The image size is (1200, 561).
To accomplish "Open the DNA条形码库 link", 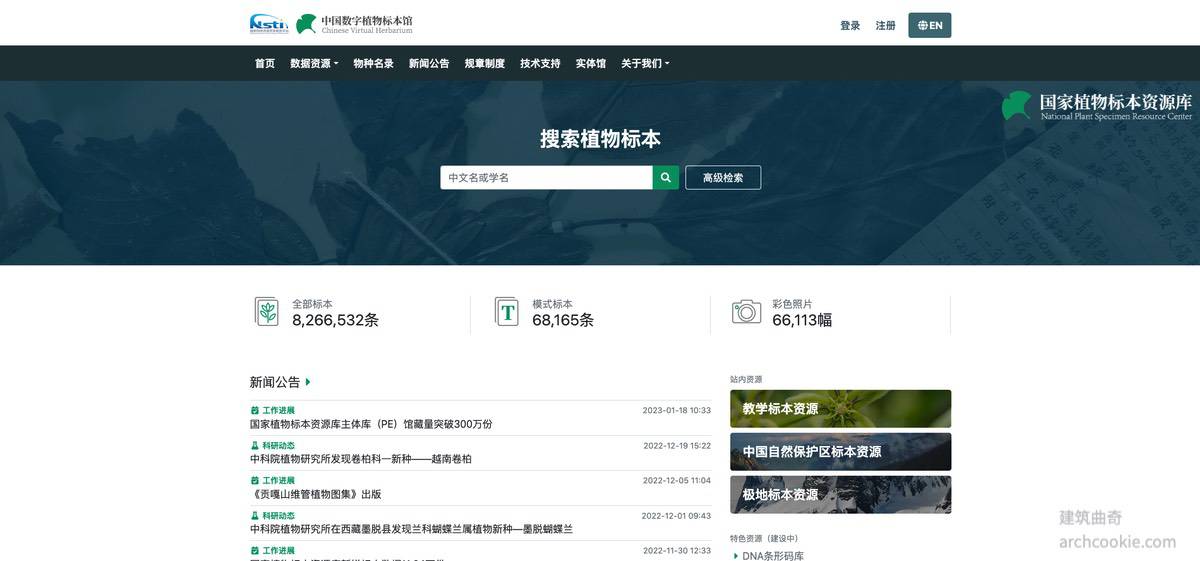I will 772,556.
